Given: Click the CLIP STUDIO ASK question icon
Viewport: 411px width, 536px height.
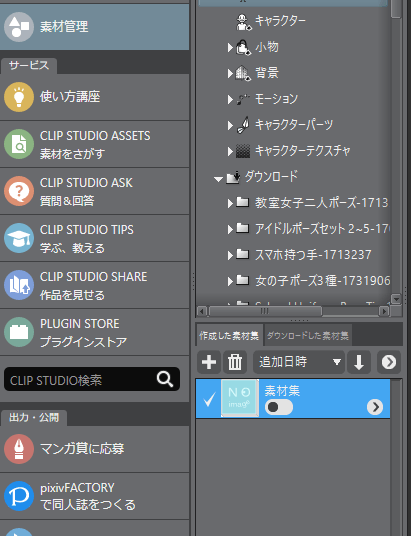Looking at the screenshot, I should [x=19, y=191].
